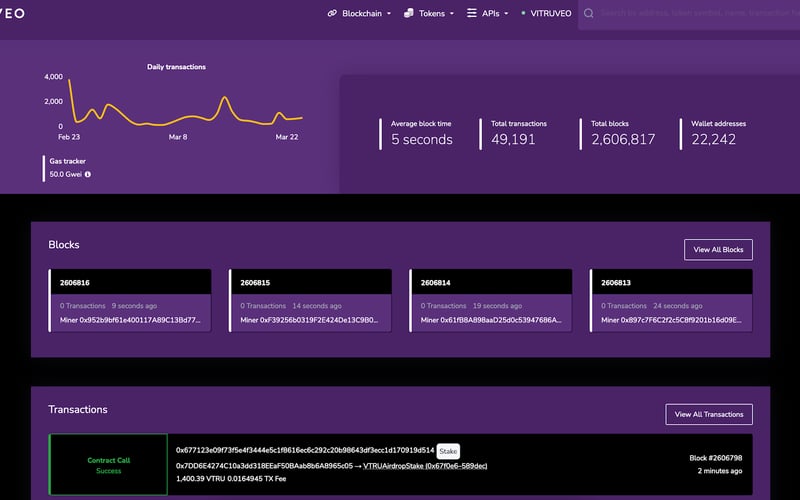Open miner 0x897c7F6C2f2c5C8f9201b16d09E address

coord(681,320)
